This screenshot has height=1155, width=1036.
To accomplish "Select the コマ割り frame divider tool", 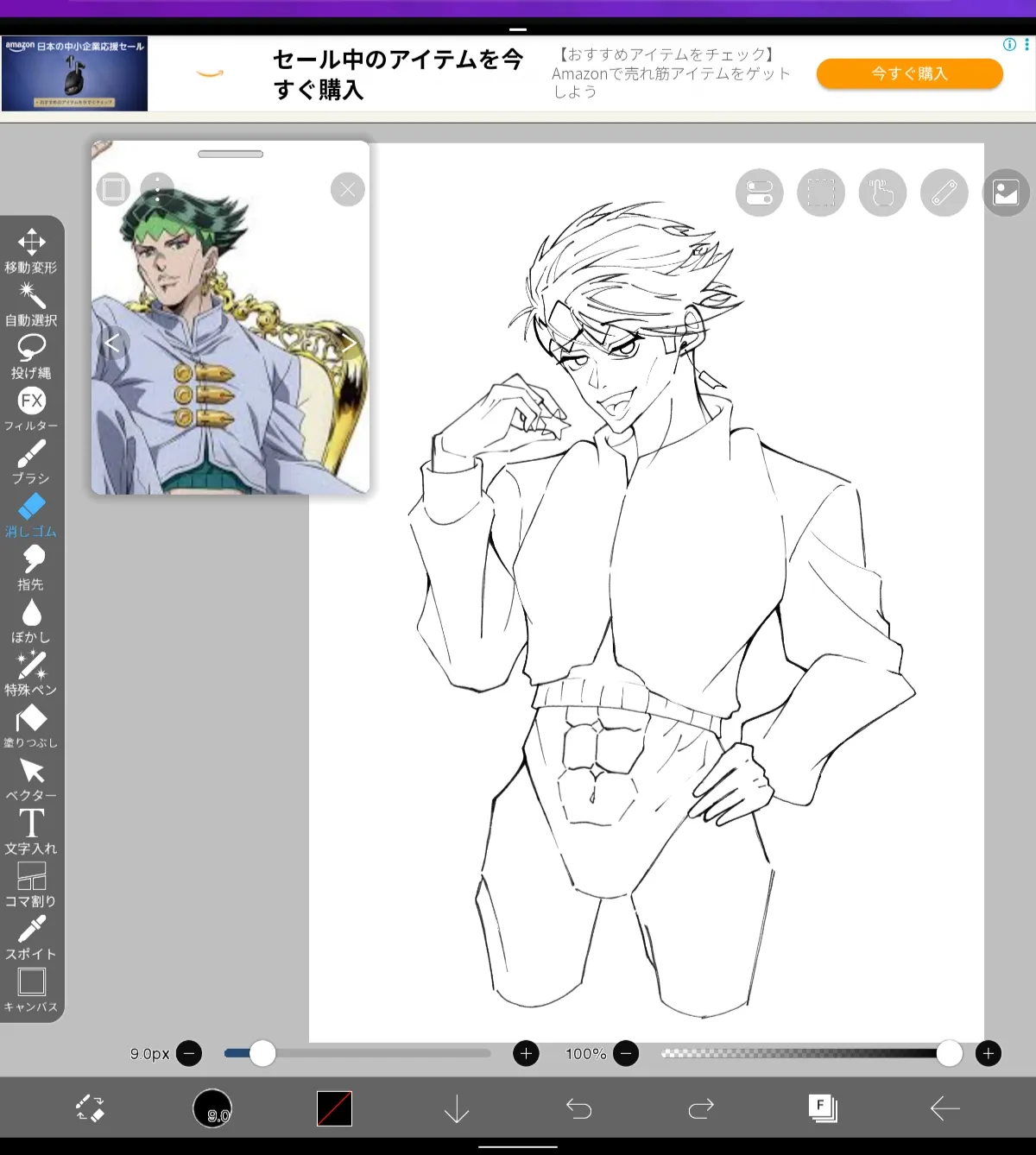I will (31, 885).
